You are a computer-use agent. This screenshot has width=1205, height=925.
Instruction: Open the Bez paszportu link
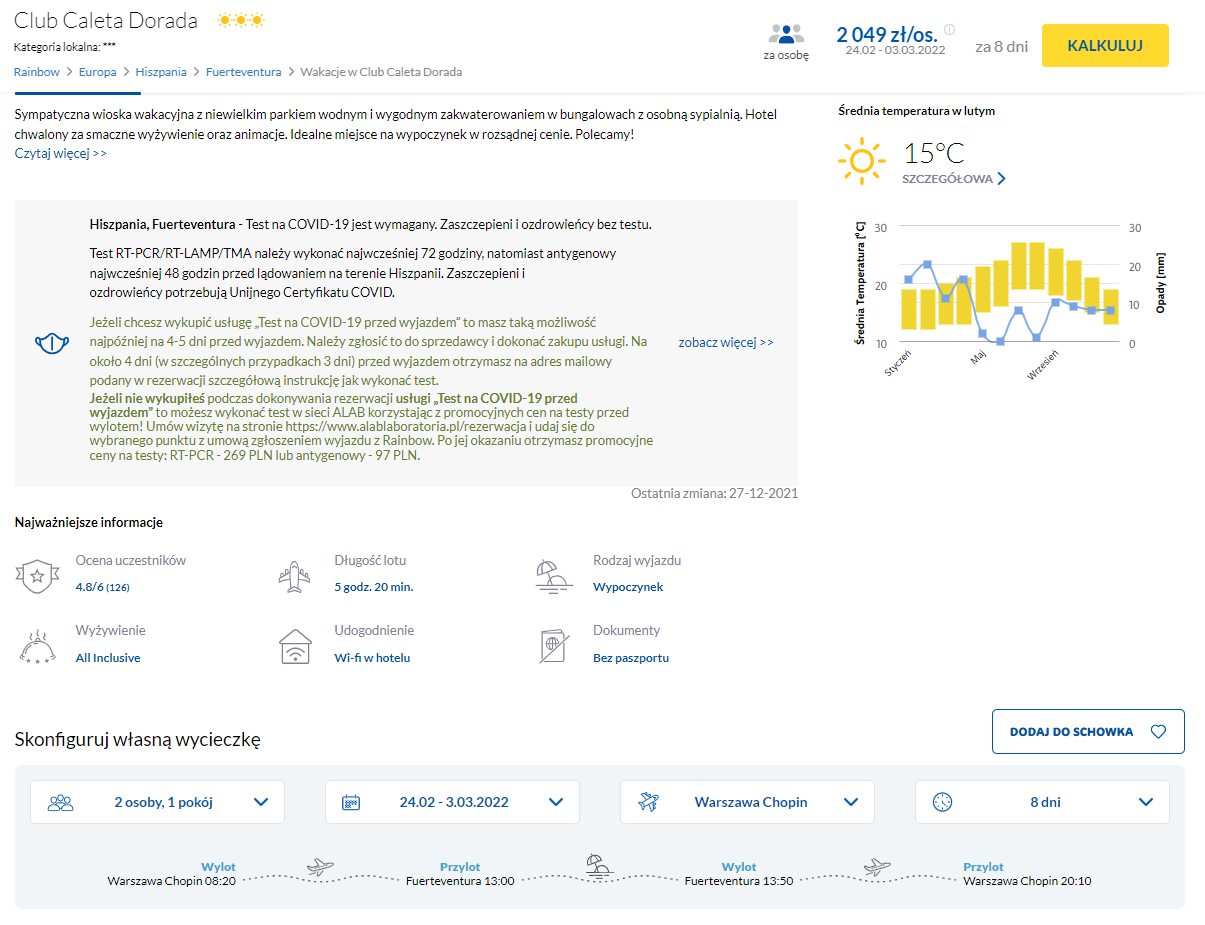pos(631,658)
